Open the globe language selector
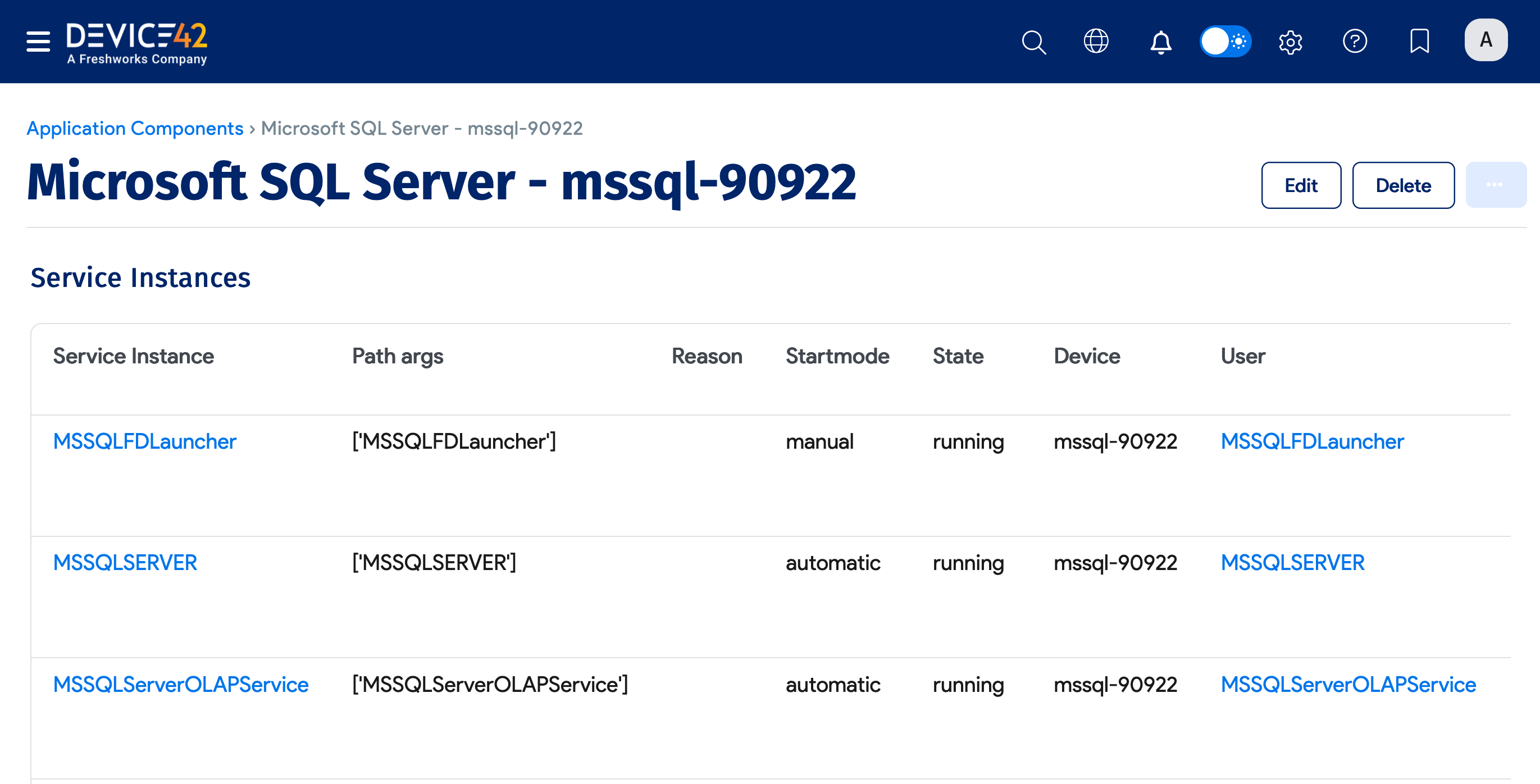This screenshot has width=1540, height=784. [x=1096, y=41]
